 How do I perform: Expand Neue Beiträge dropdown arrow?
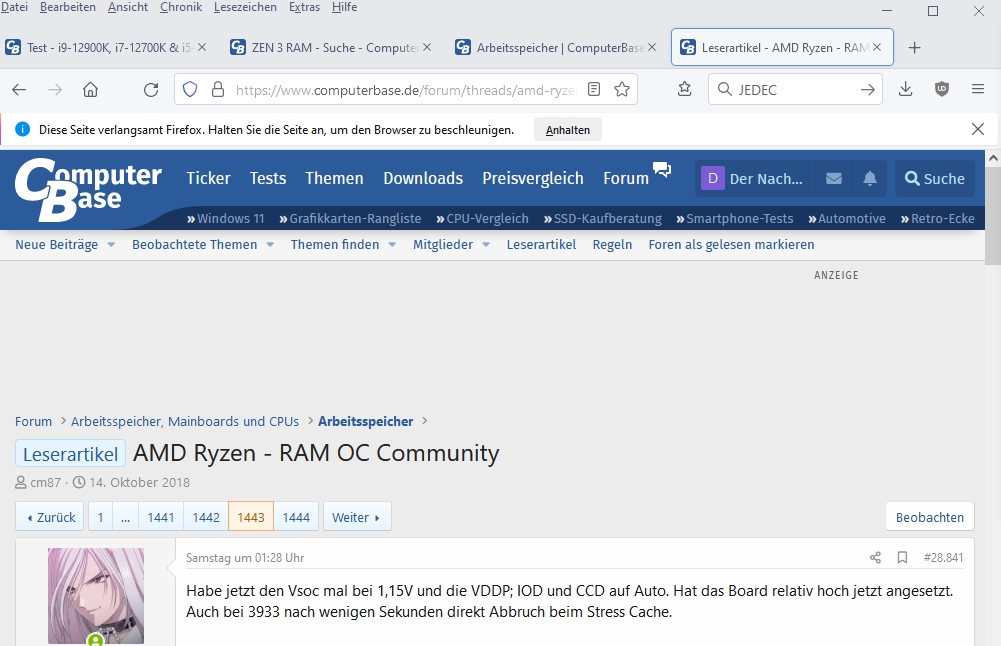click(x=111, y=244)
